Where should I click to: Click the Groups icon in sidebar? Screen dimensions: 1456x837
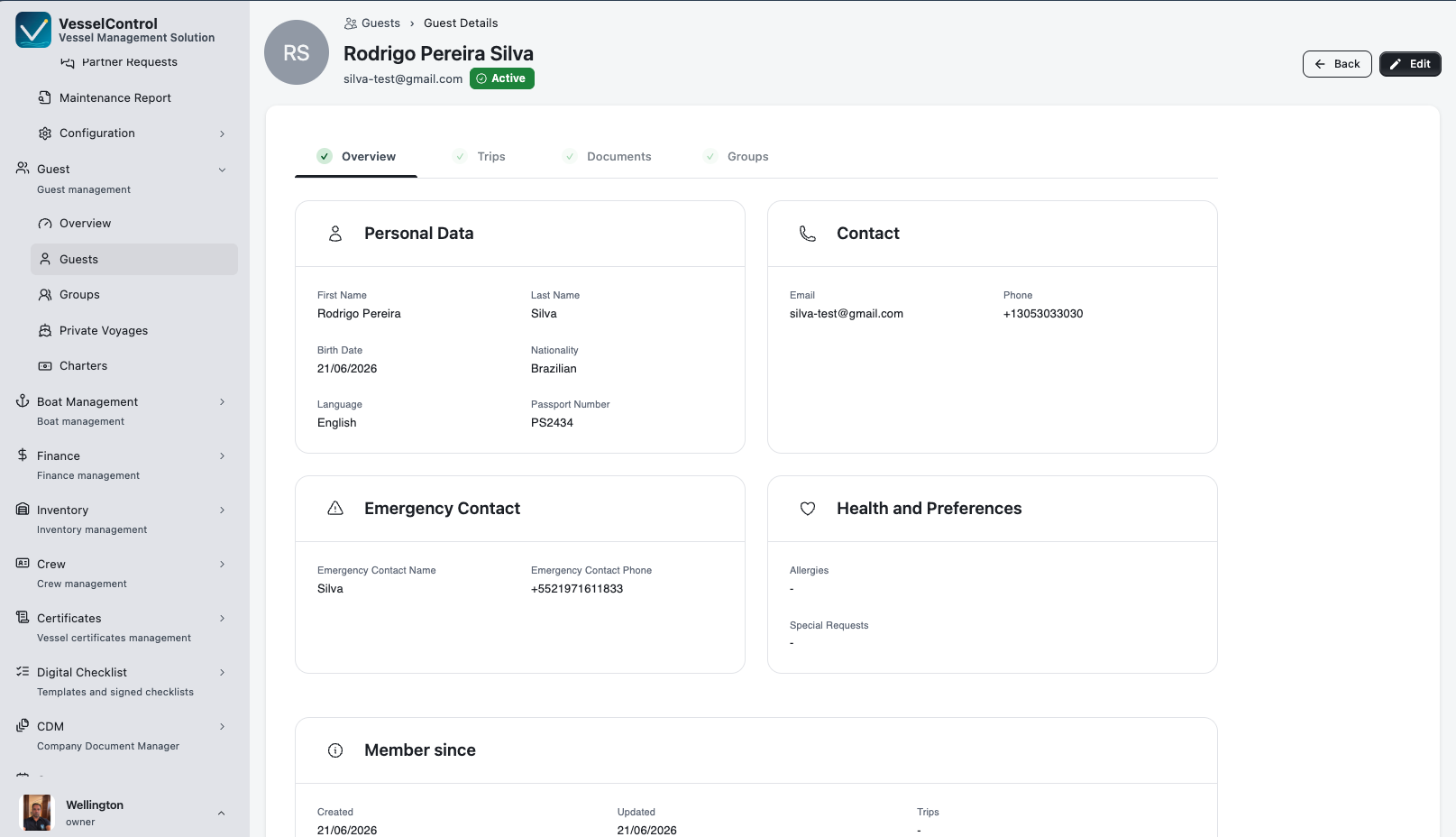(x=45, y=295)
